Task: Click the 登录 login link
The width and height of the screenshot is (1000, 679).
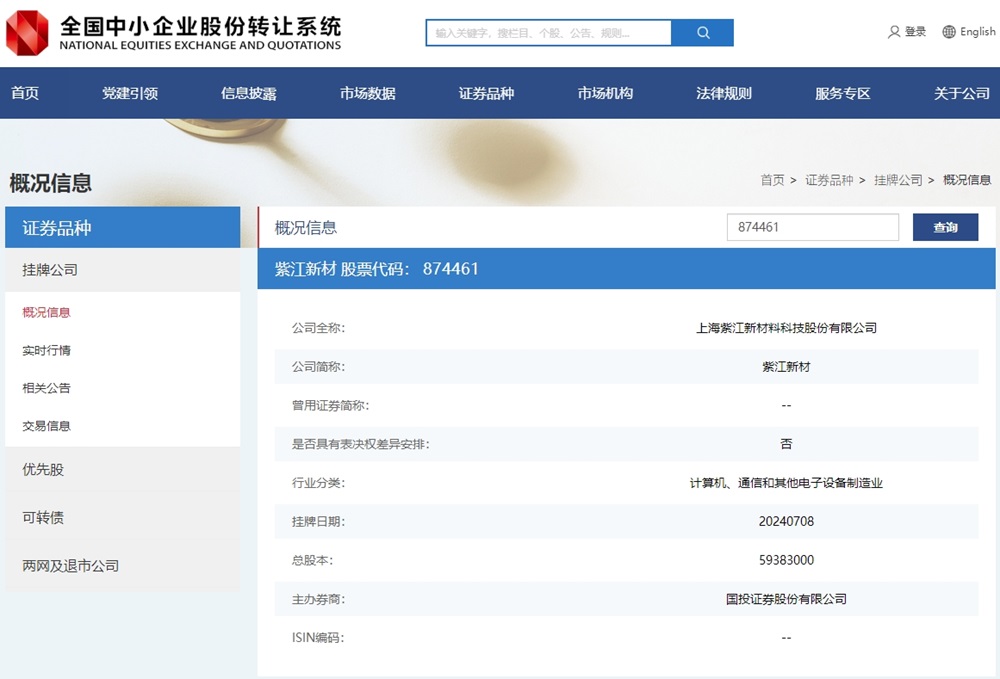Action: point(913,31)
